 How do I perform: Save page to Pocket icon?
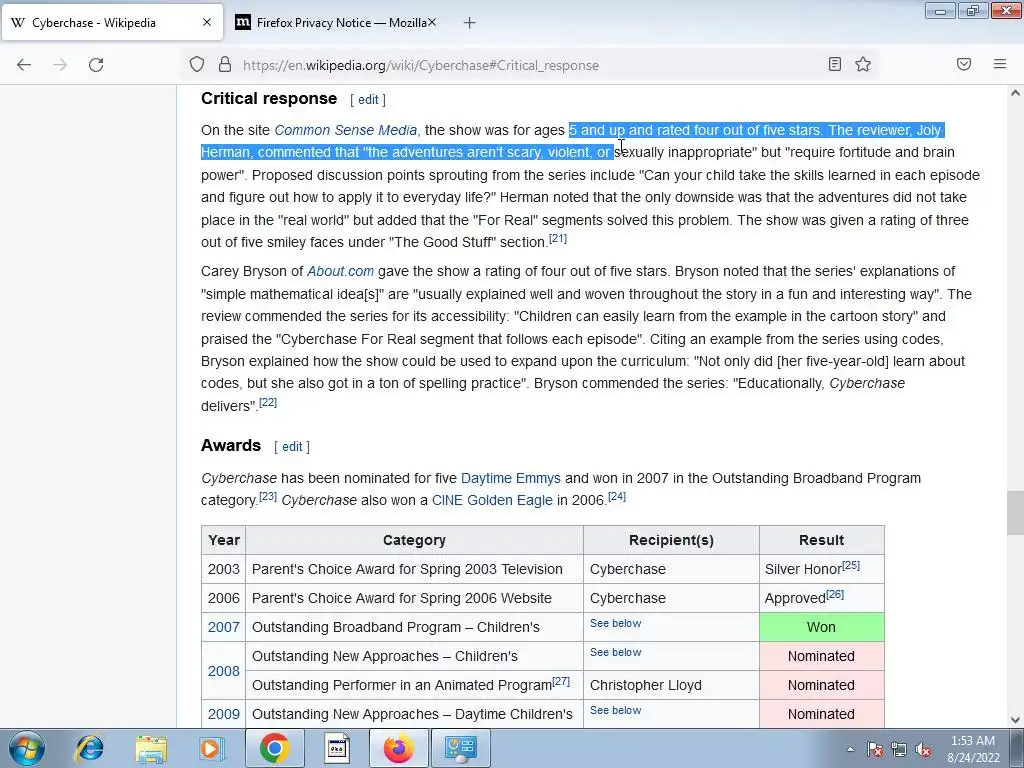coord(964,64)
